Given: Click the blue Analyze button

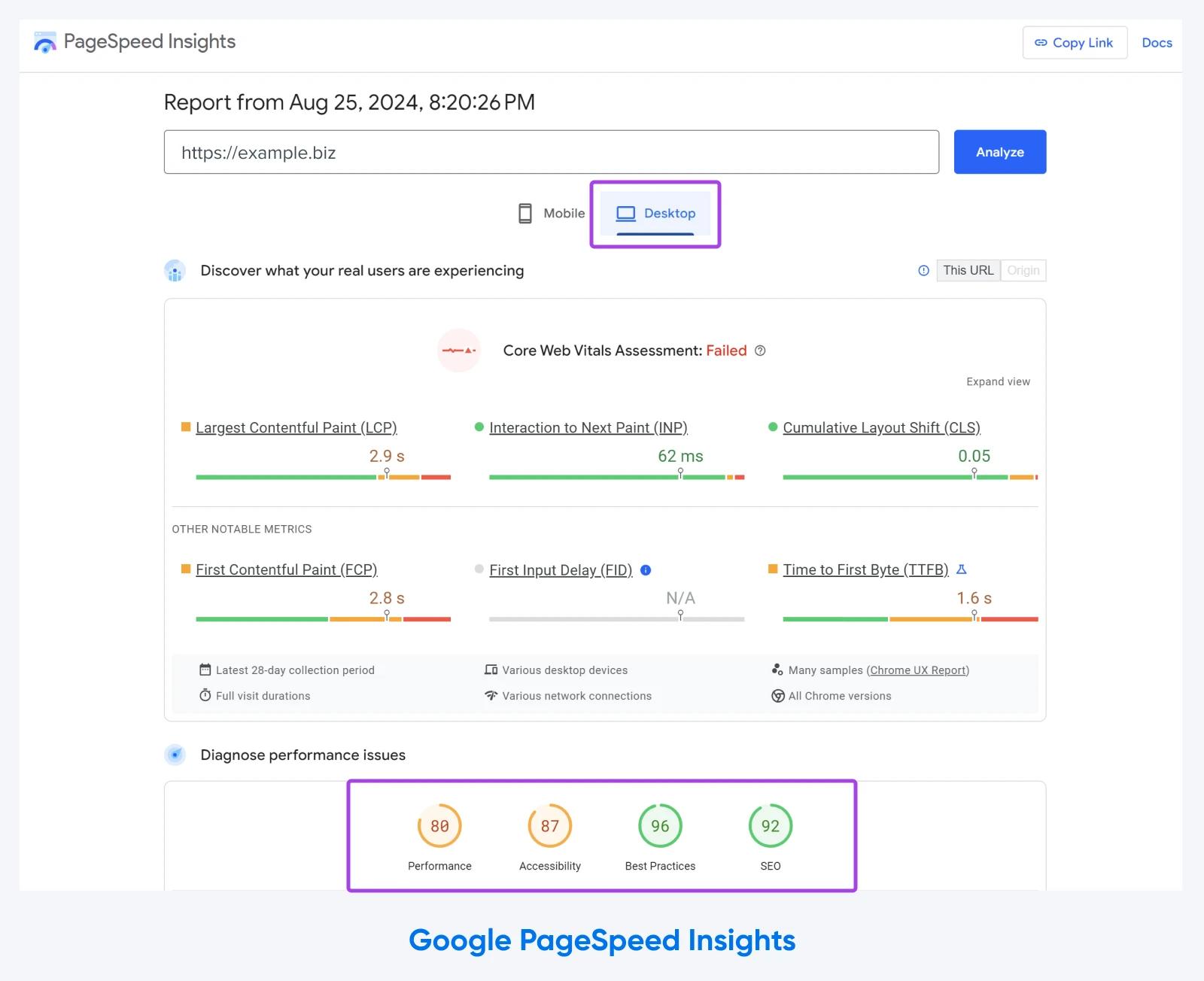Looking at the screenshot, I should click(x=1000, y=152).
